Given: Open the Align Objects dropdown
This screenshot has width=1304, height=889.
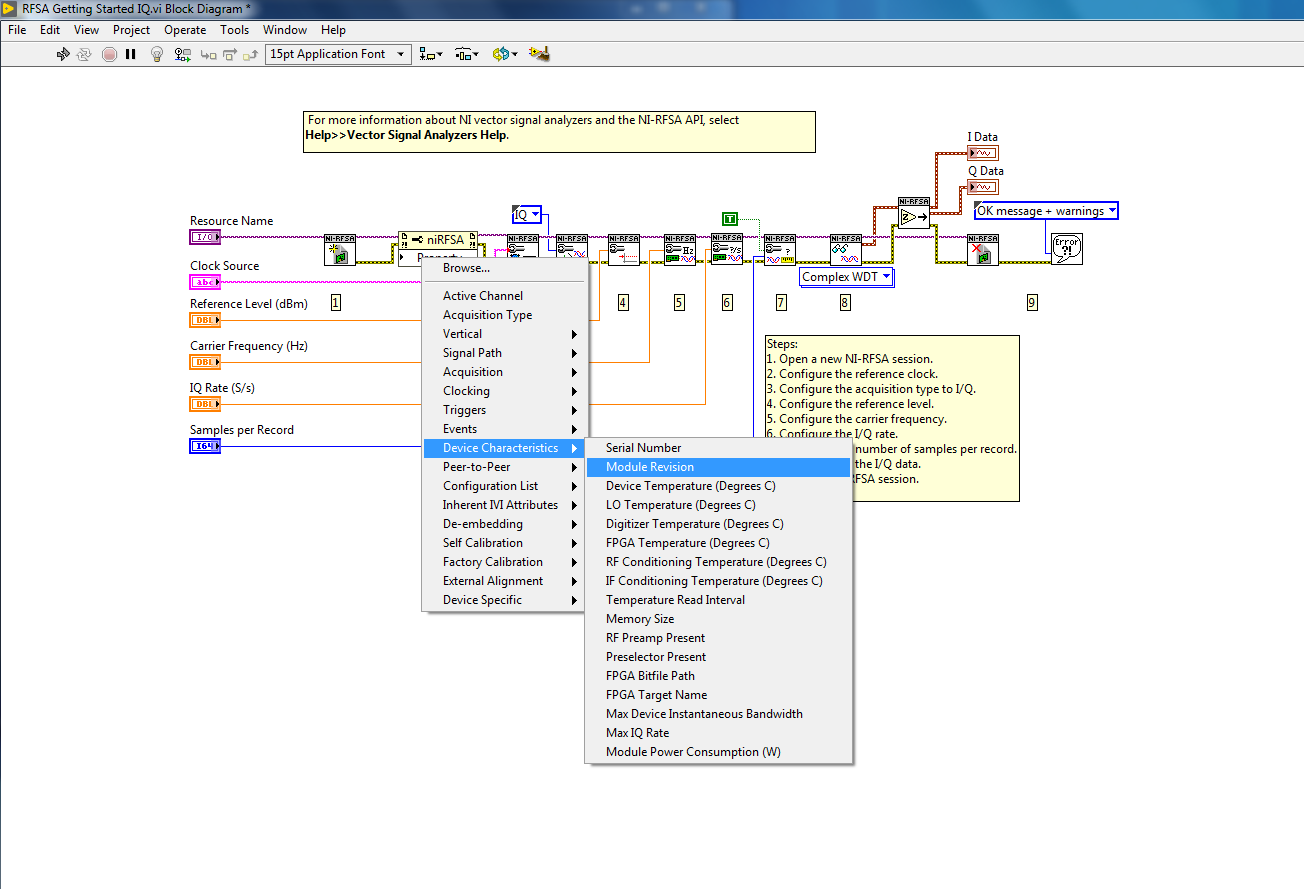Looking at the screenshot, I should [x=433, y=54].
